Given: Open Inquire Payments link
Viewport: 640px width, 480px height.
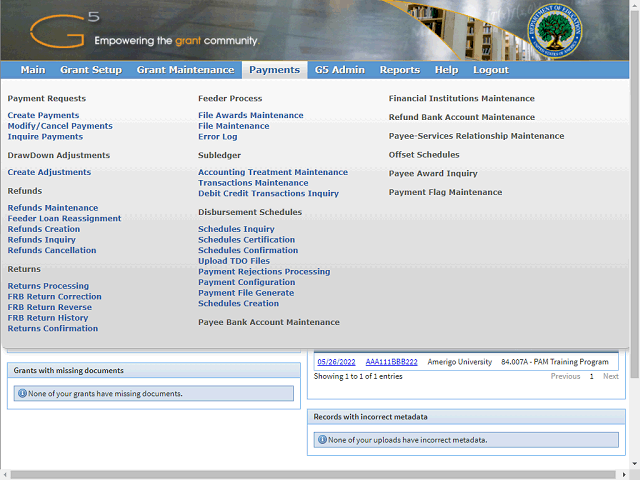Looking at the screenshot, I should point(45,136).
